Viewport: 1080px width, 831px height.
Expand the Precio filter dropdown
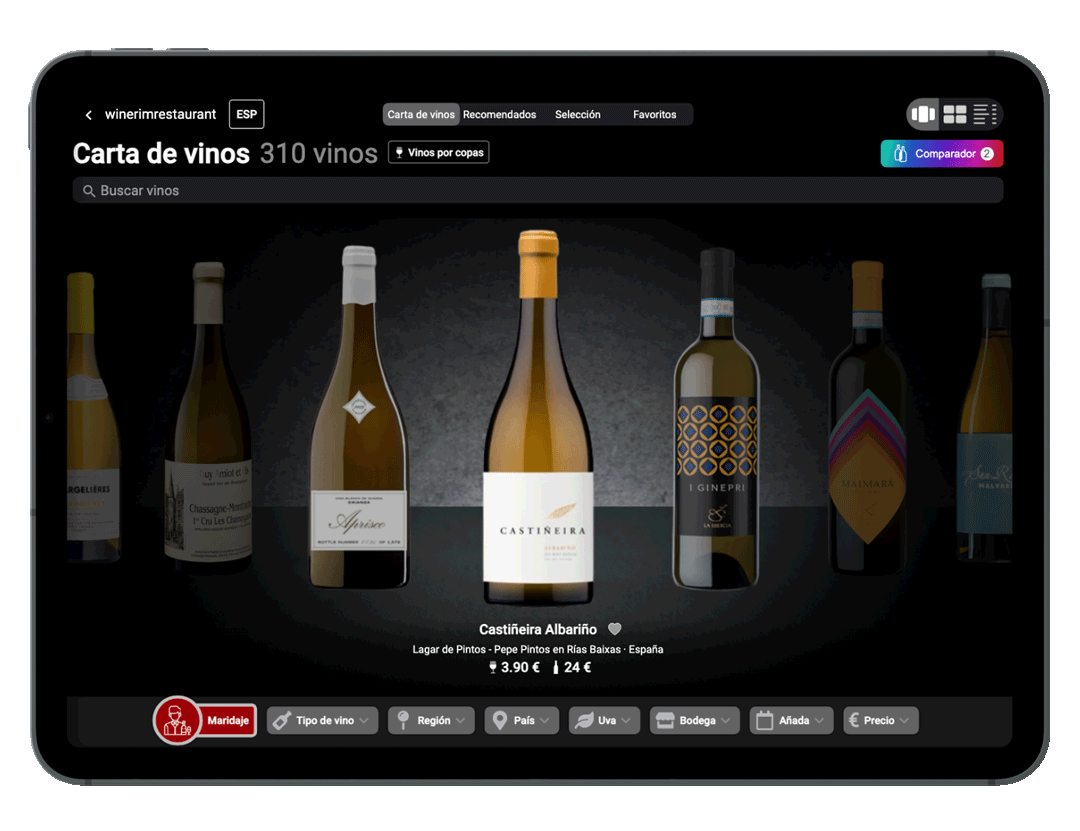881,719
